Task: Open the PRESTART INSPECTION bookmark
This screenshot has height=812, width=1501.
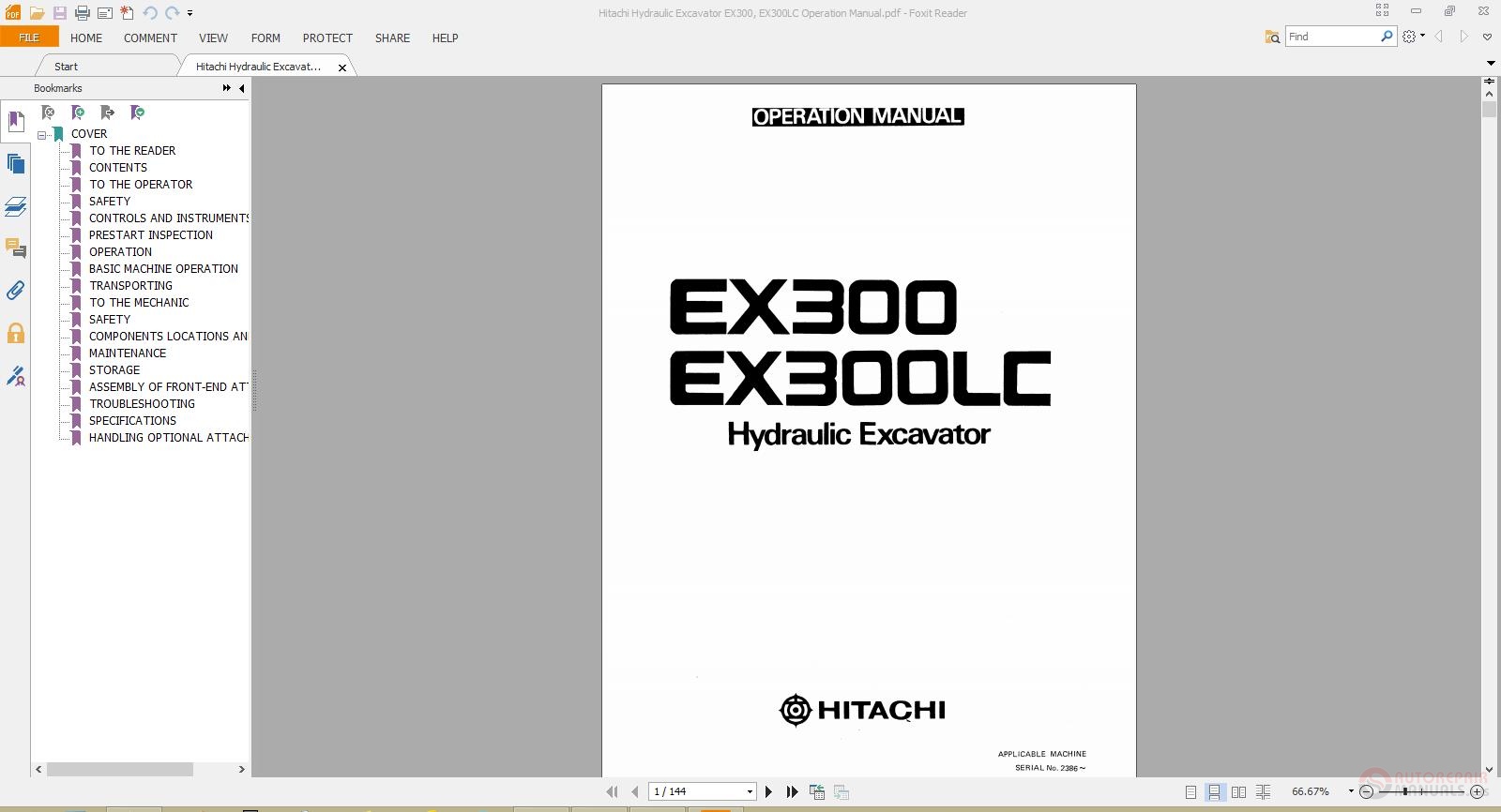Action: (x=151, y=235)
